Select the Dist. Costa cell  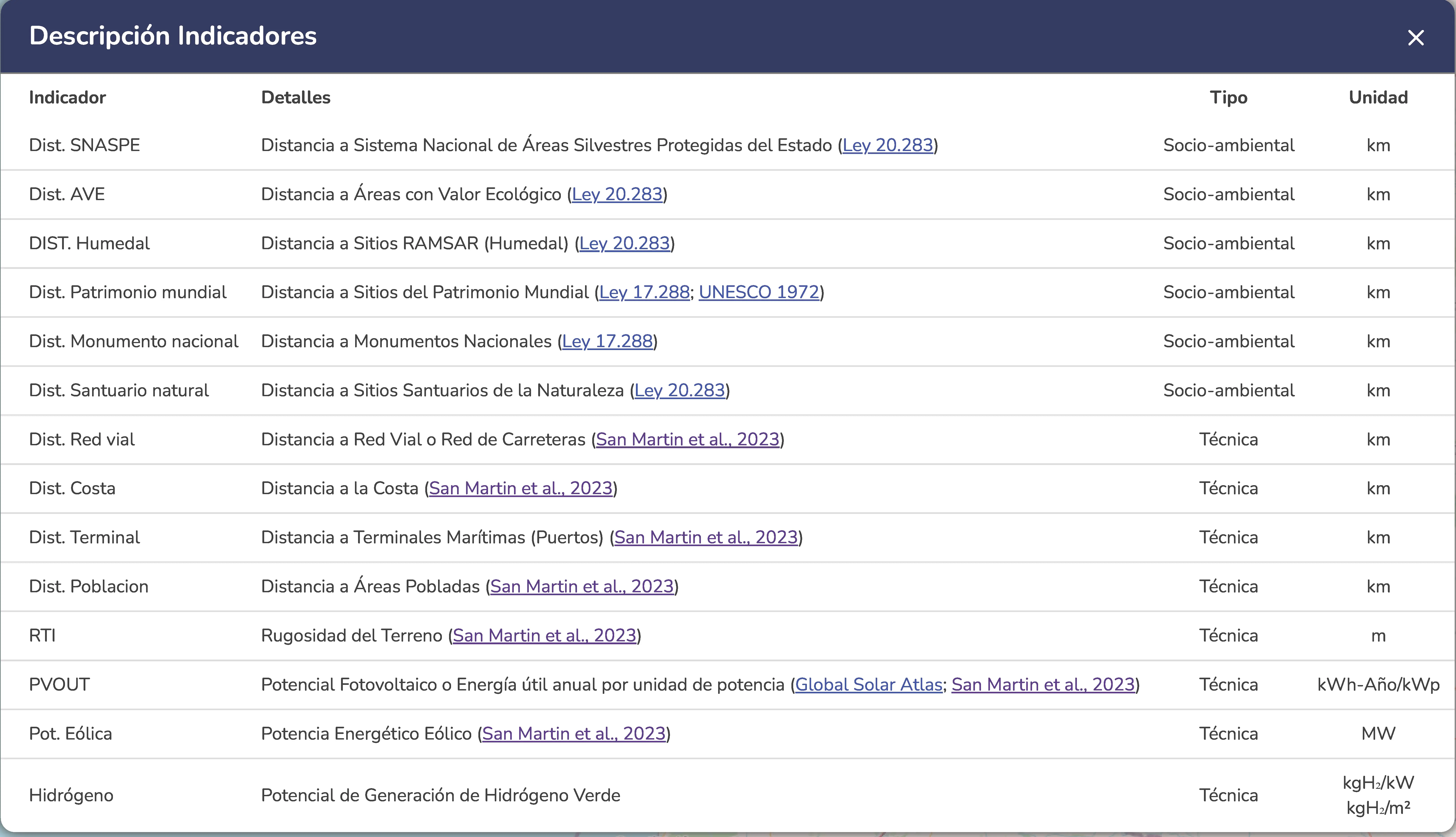pos(72,489)
